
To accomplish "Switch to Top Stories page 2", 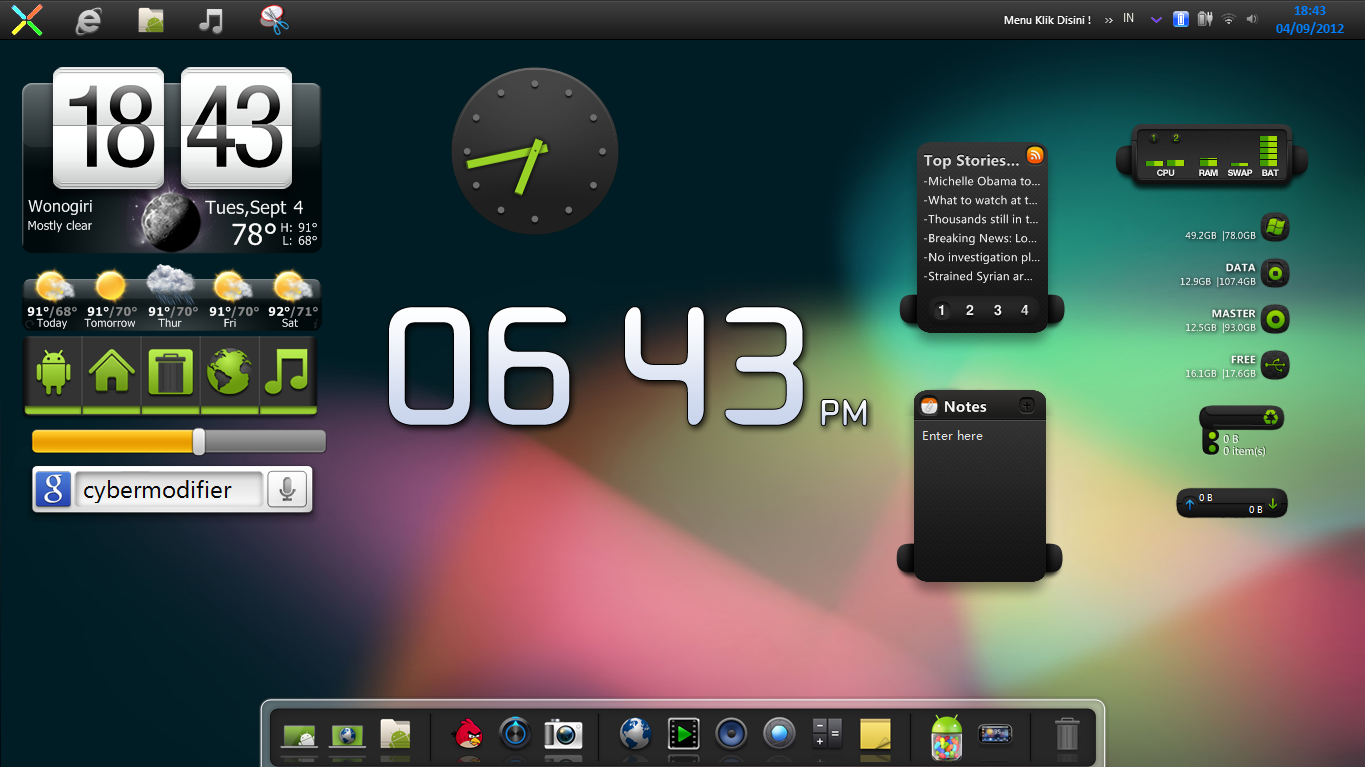I will coord(969,310).
